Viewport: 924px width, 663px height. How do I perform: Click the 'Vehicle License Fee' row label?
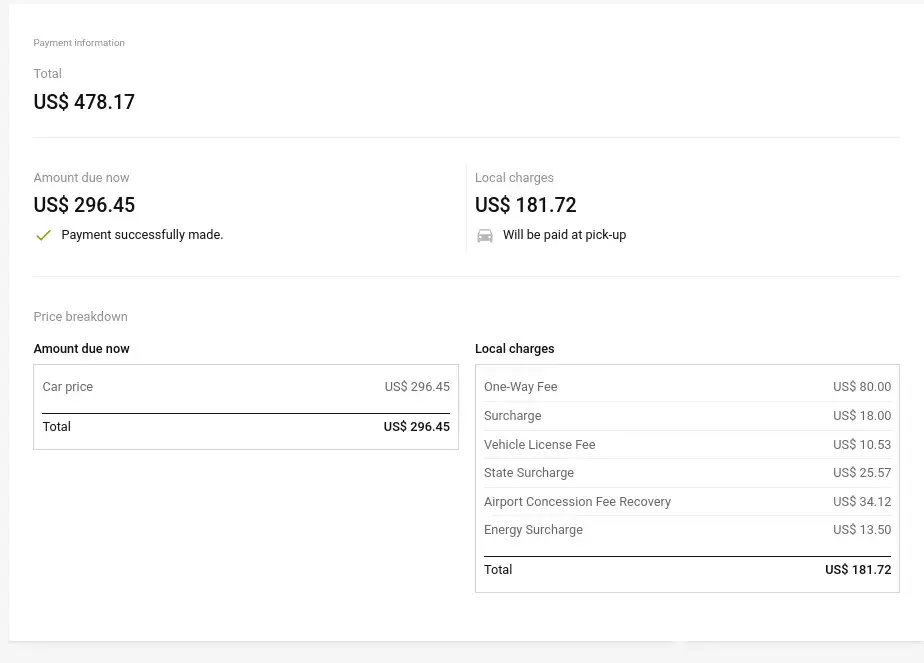click(539, 445)
